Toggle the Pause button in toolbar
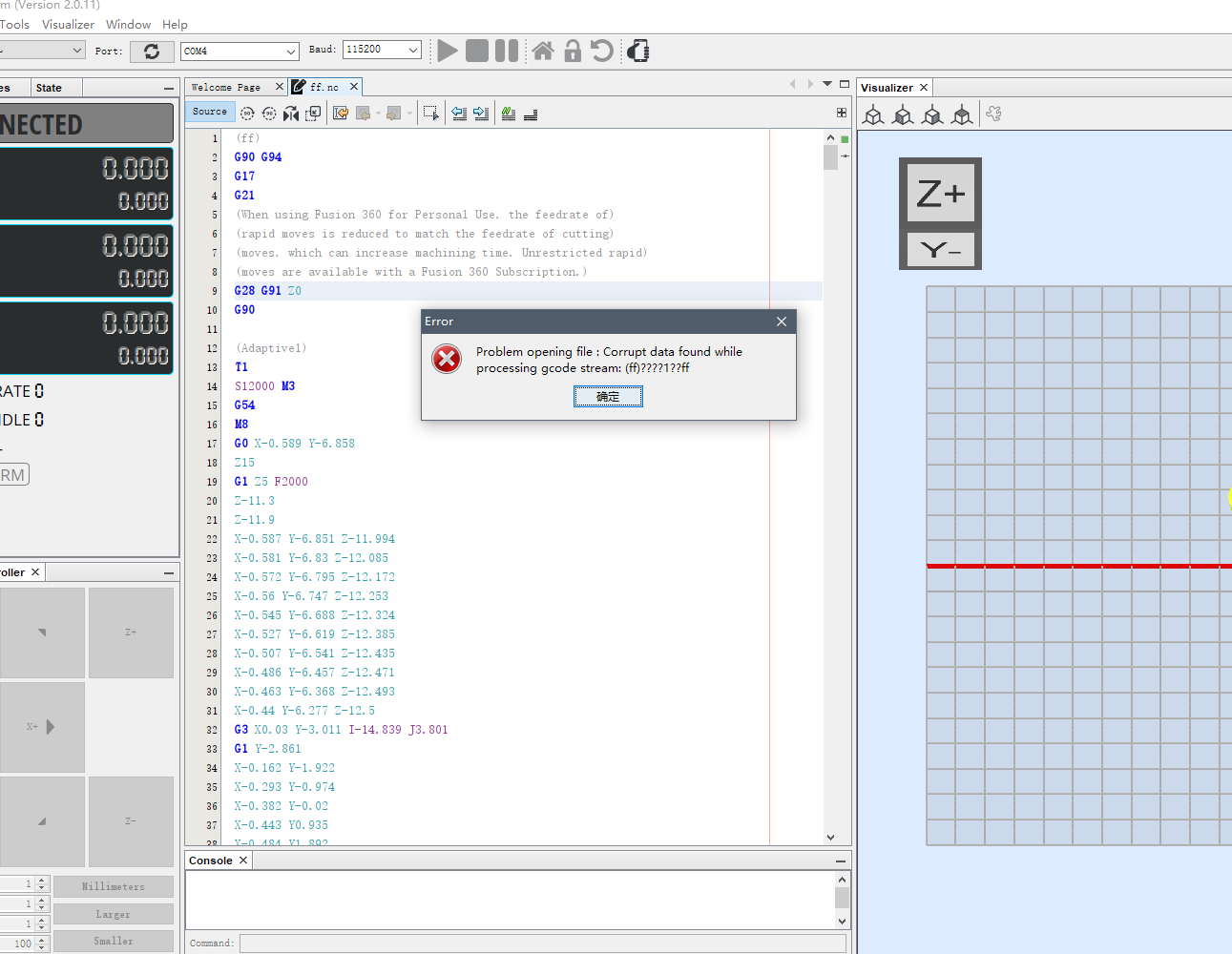The height and width of the screenshot is (954, 1232). [507, 51]
